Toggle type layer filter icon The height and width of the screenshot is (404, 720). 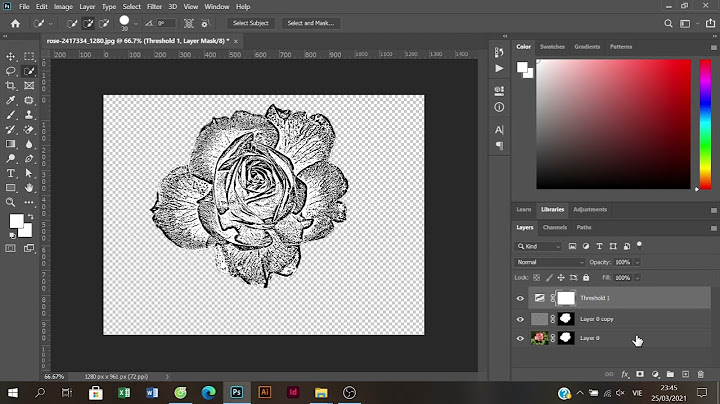[599, 247]
